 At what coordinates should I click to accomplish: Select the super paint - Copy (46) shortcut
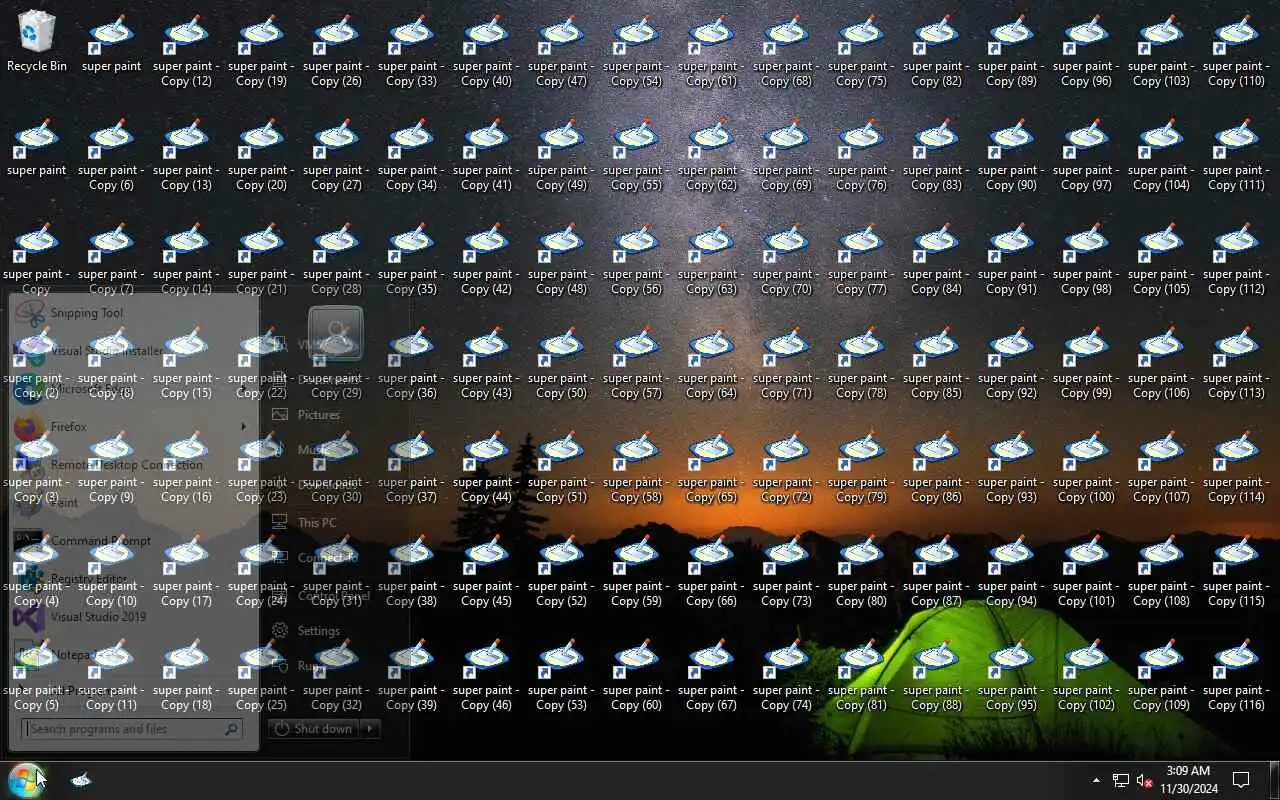click(x=486, y=675)
